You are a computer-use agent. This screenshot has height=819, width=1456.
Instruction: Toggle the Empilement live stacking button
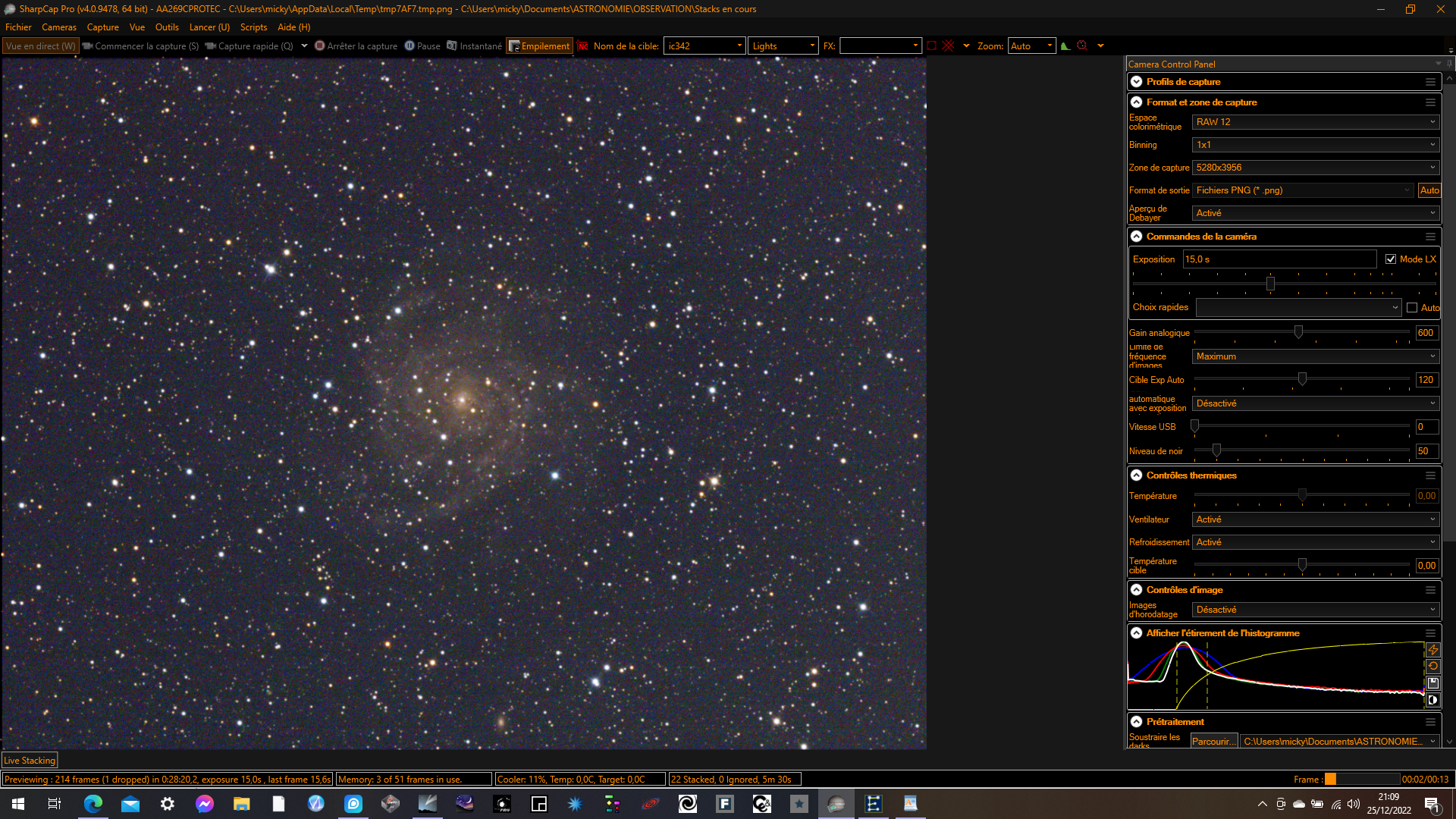click(539, 46)
